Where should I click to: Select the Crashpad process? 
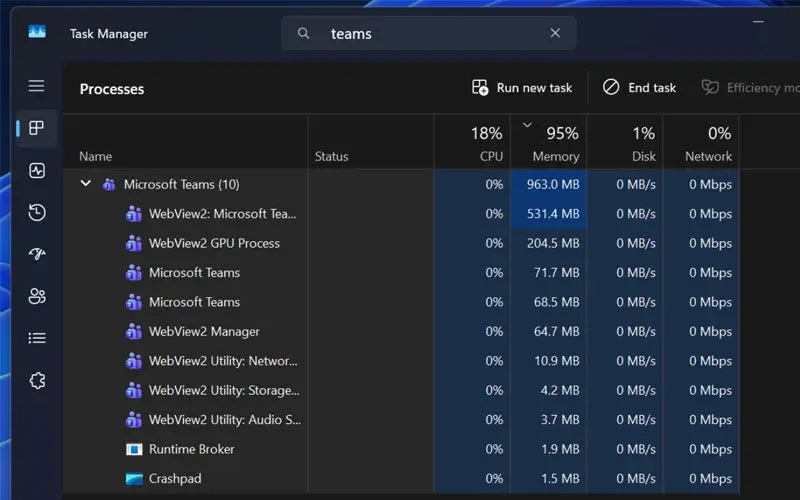401,479
